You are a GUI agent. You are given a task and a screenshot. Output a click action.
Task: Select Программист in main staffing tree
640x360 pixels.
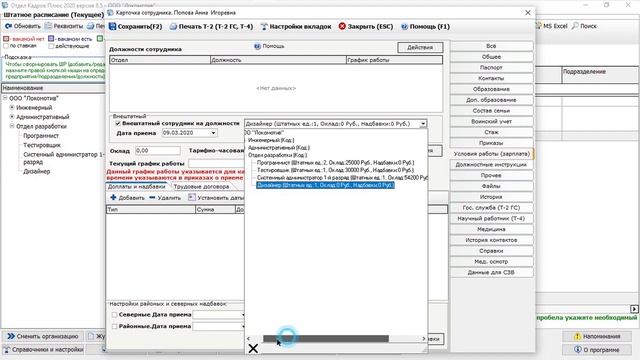41,136
